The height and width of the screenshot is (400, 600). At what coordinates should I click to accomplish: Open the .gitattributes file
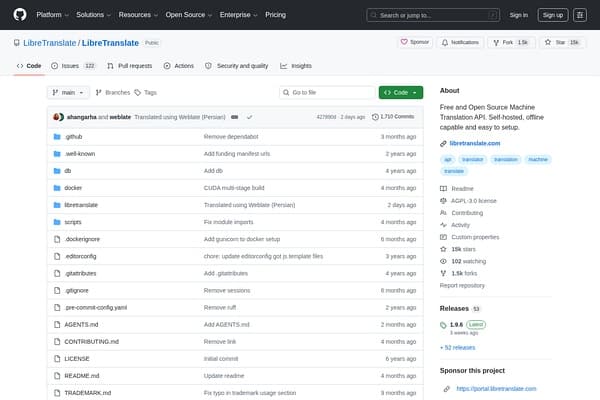click(80, 273)
